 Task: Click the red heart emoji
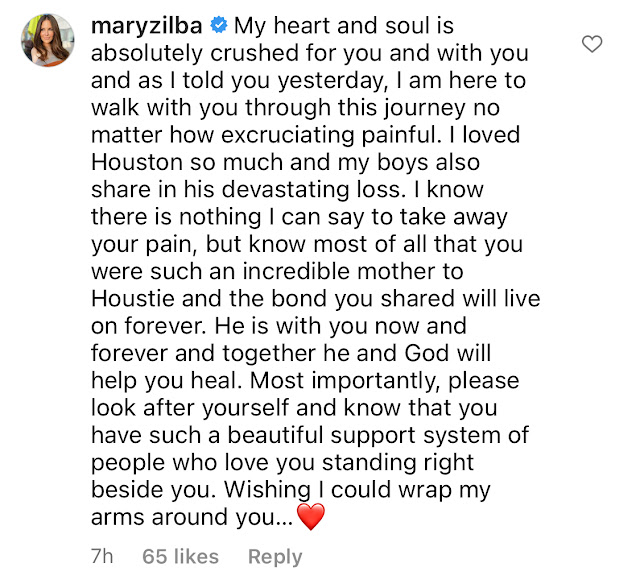[x=311, y=517]
